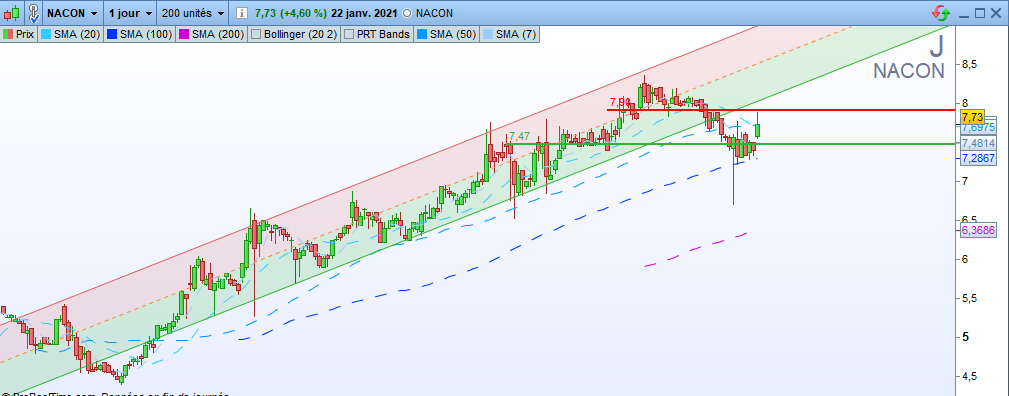Screen dimensions: 1009x396
Task: Click the 7,4814 price axis label
Action: pos(978,143)
